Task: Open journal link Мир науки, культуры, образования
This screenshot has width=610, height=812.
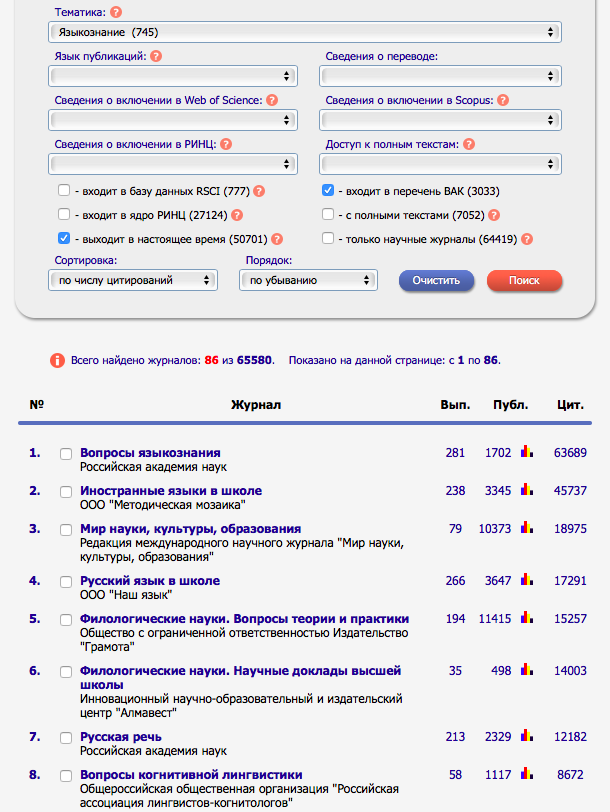Action: click(x=191, y=529)
